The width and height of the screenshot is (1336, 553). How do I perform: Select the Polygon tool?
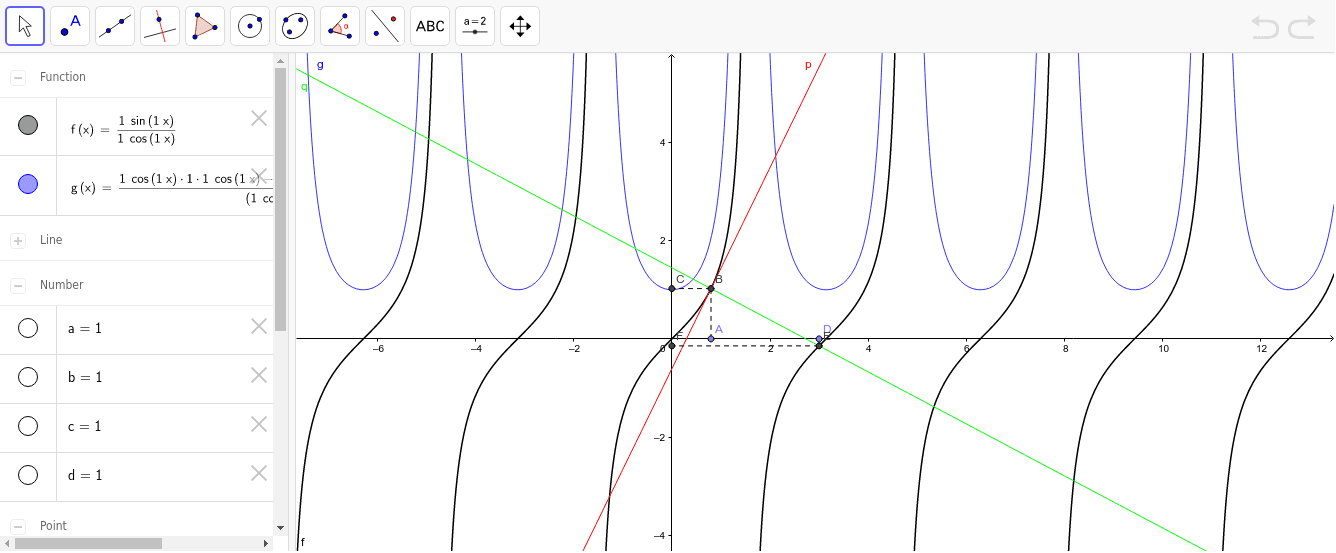tap(205, 26)
